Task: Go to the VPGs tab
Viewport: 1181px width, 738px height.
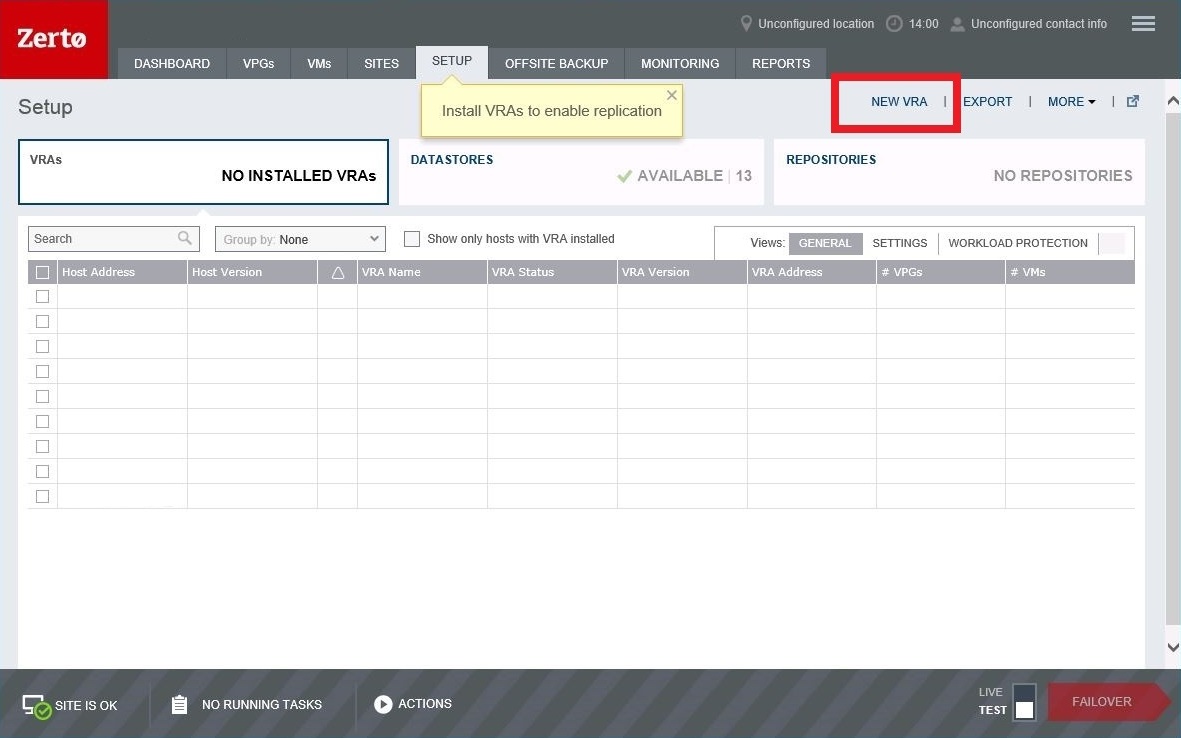Action: click(x=258, y=63)
